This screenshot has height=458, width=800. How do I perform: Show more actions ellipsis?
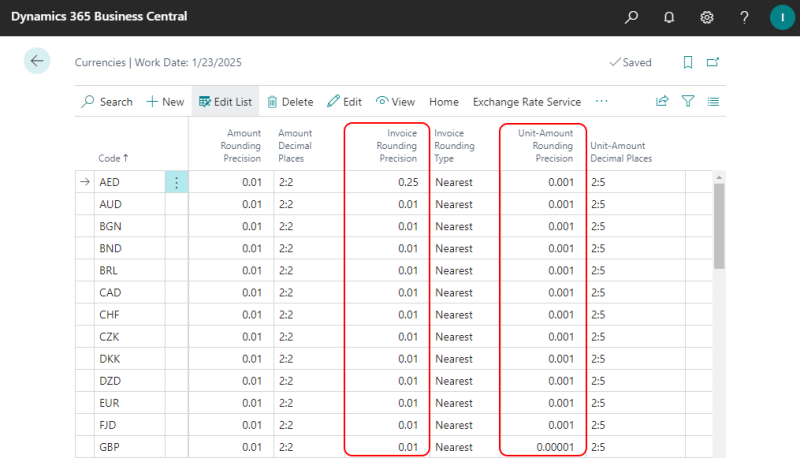coord(602,101)
